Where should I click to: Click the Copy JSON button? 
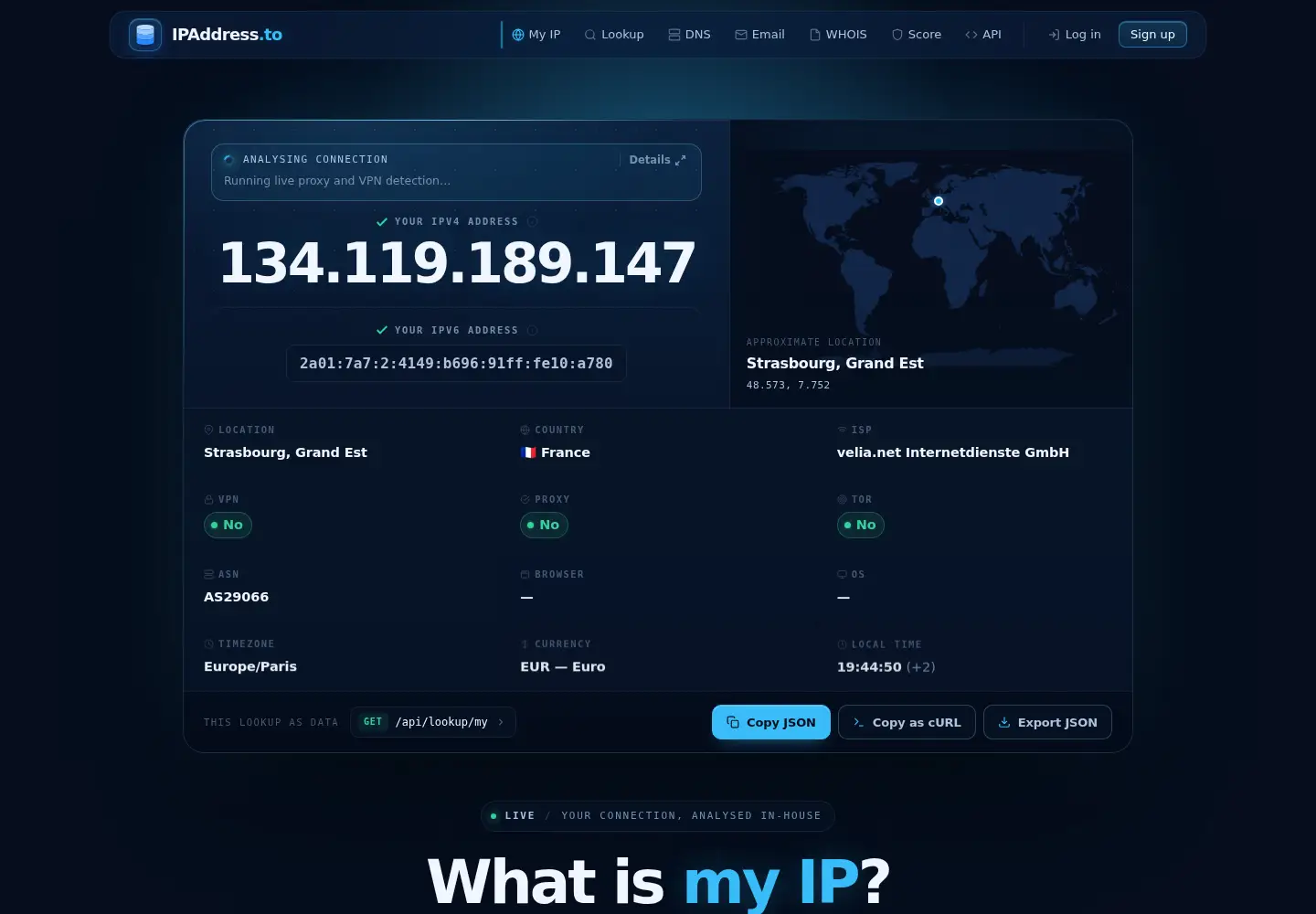(x=771, y=722)
